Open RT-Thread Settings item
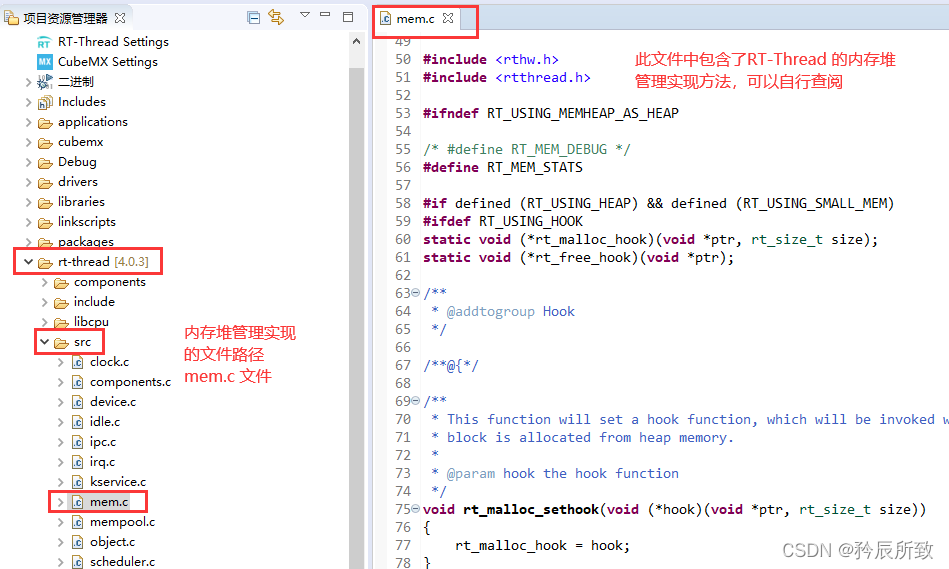949x569 pixels. [113, 42]
